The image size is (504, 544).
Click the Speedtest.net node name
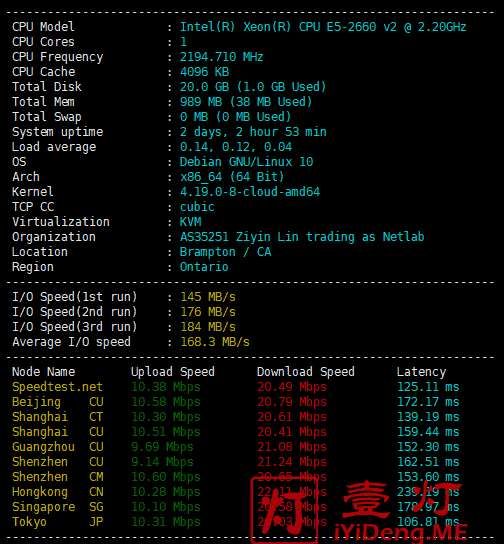click(57, 386)
